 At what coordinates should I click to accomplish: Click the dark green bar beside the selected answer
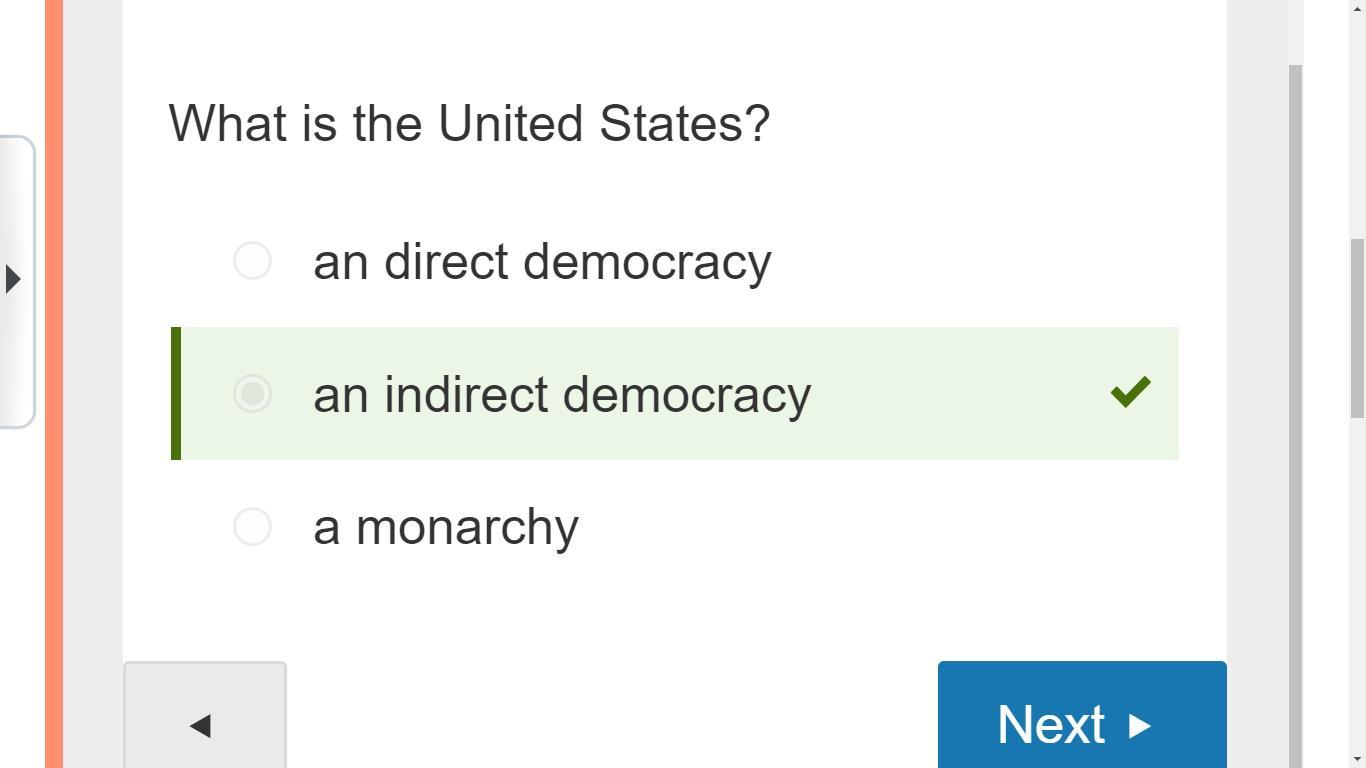coord(176,394)
